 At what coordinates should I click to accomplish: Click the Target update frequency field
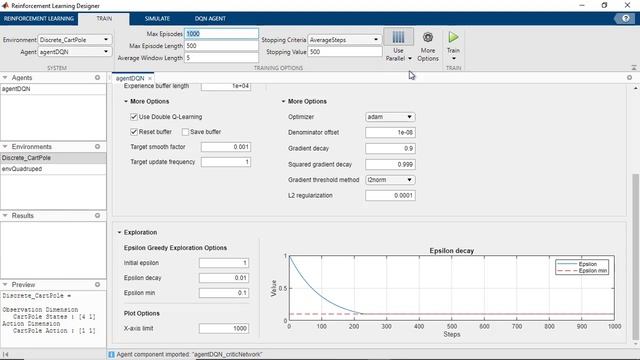pos(226,162)
